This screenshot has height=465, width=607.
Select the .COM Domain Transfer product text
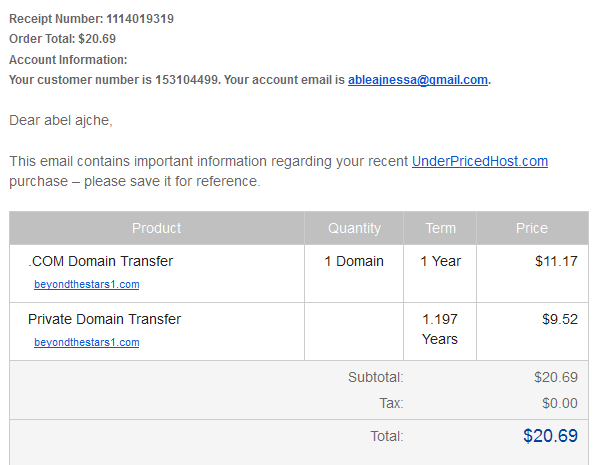click(101, 261)
